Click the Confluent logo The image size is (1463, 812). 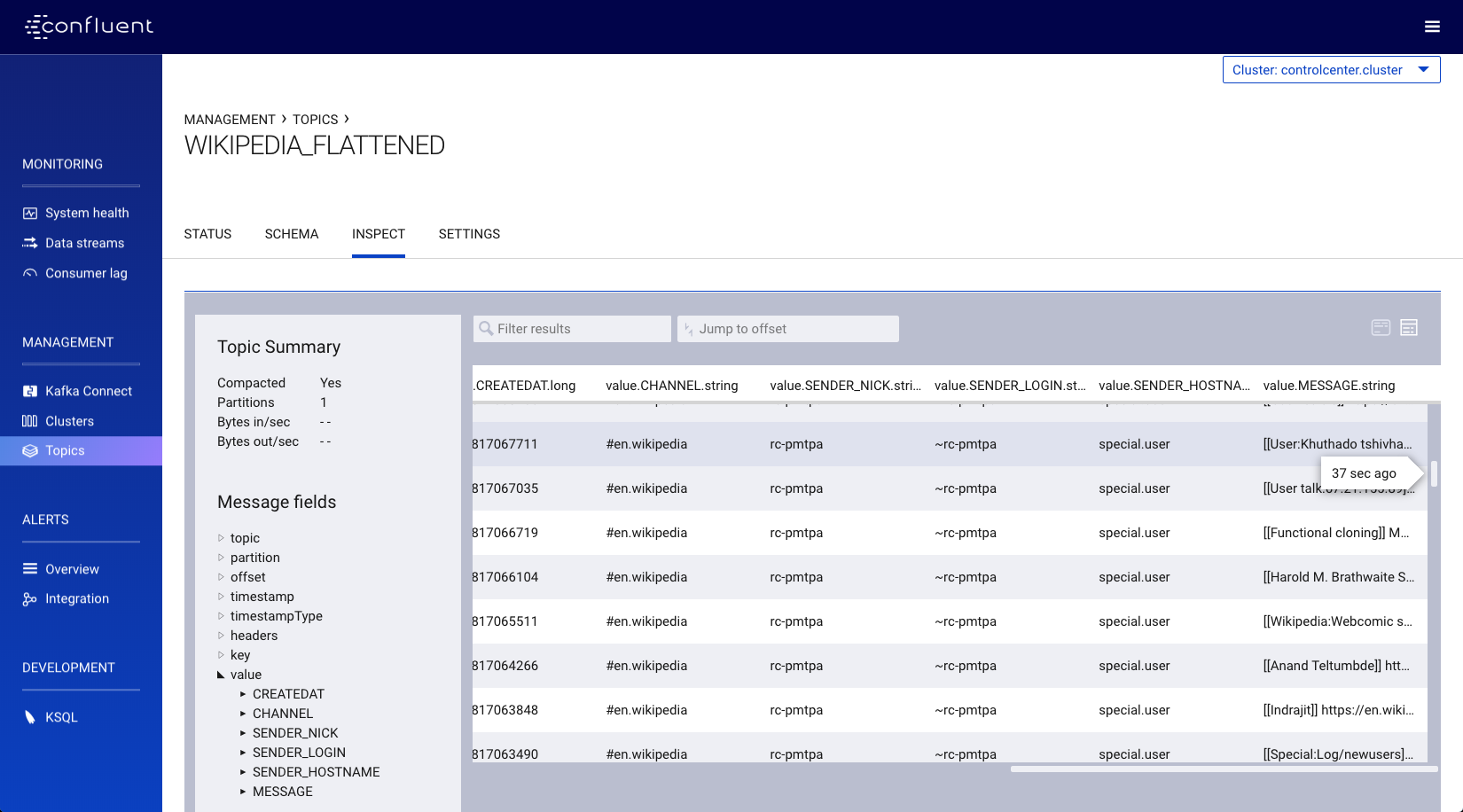tap(89, 27)
